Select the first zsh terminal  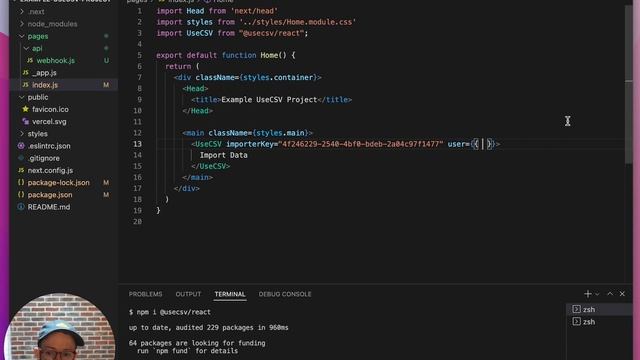coord(599,309)
